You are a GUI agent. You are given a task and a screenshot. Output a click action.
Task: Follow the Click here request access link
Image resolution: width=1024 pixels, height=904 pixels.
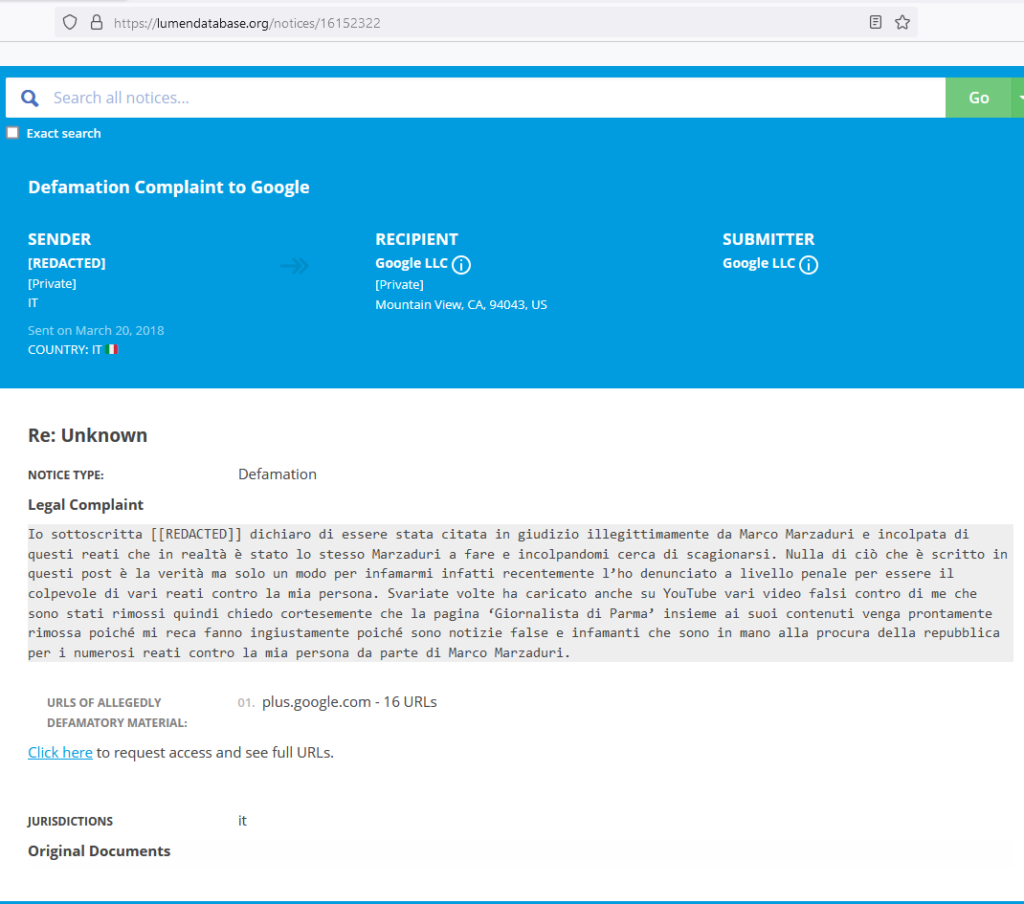coord(60,752)
